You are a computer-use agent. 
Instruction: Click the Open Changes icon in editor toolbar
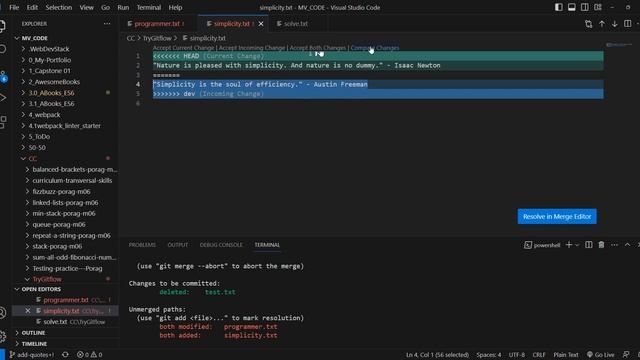coord(589,24)
